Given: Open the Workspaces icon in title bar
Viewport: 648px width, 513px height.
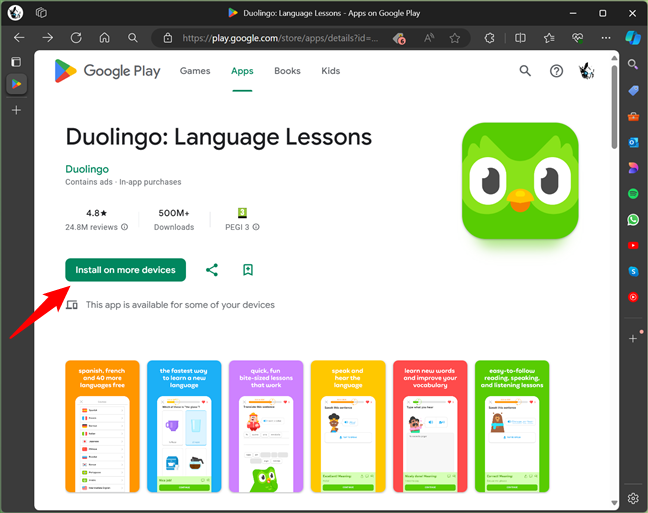Looking at the screenshot, I should coord(41,13).
